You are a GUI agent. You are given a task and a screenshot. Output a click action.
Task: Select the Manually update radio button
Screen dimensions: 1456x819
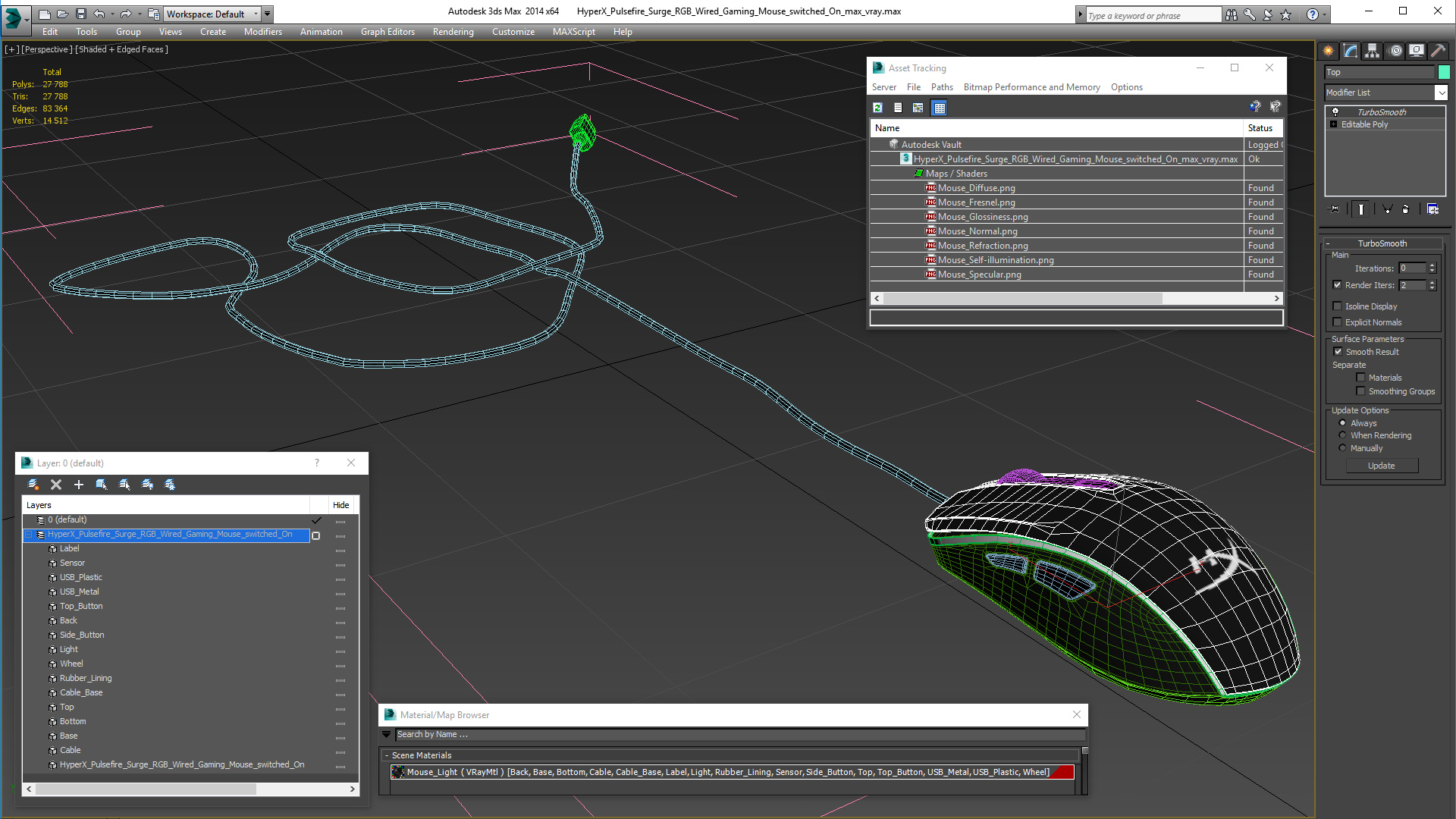1343,448
